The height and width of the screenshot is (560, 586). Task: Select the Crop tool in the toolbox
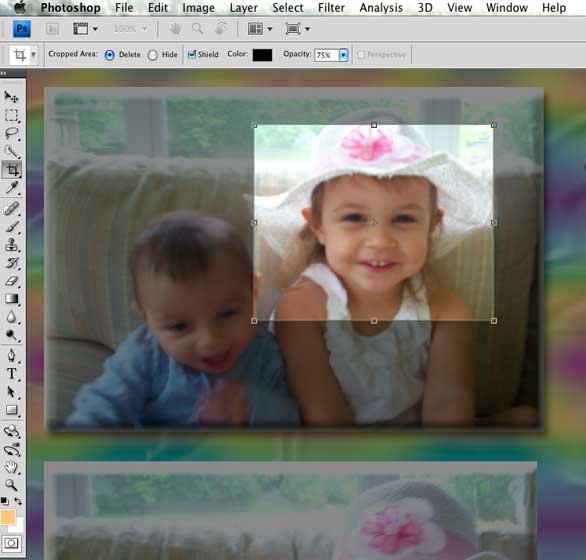pos(12,170)
